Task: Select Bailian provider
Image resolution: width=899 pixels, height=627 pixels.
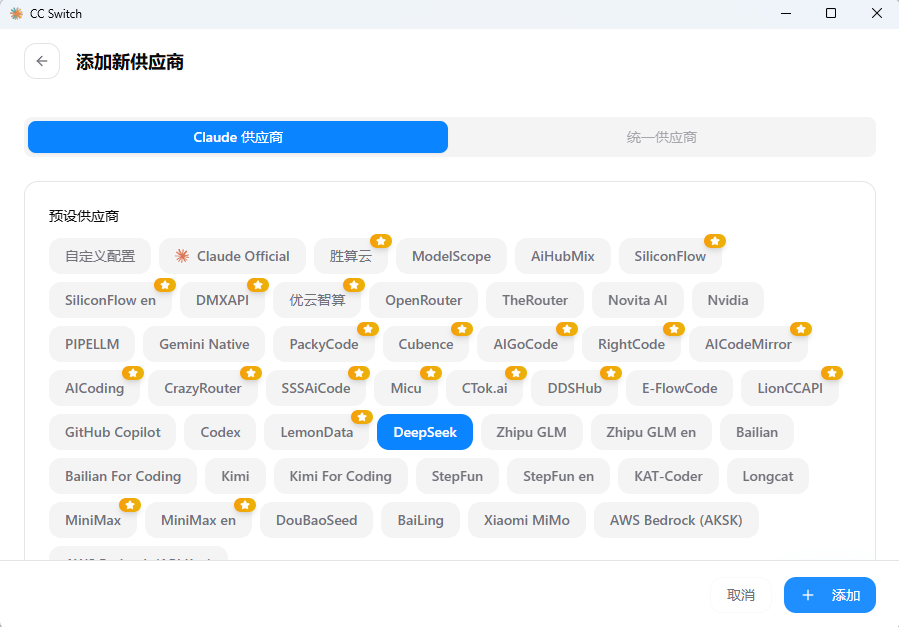Action: (x=757, y=432)
